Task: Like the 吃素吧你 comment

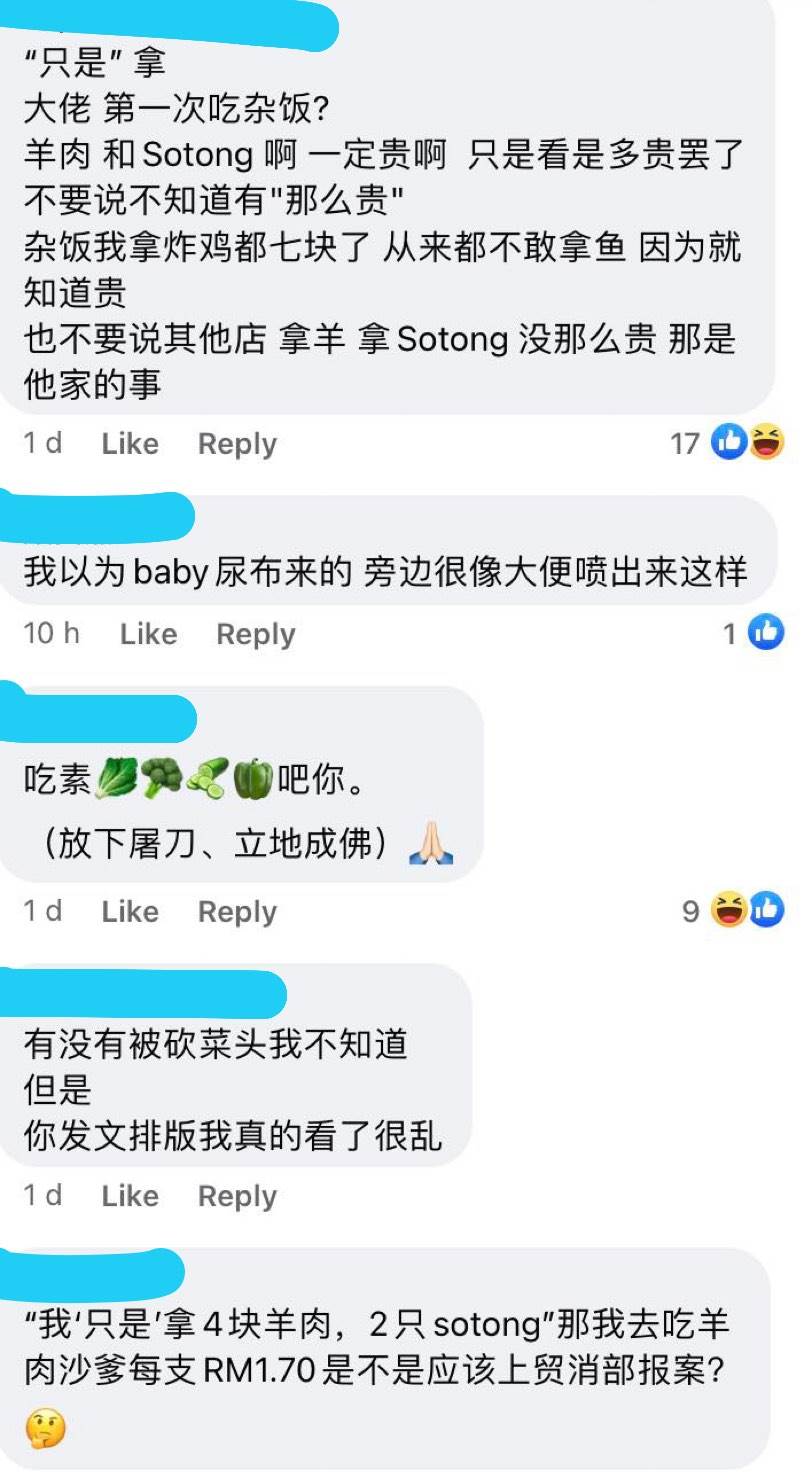Action: click(x=130, y=911)
